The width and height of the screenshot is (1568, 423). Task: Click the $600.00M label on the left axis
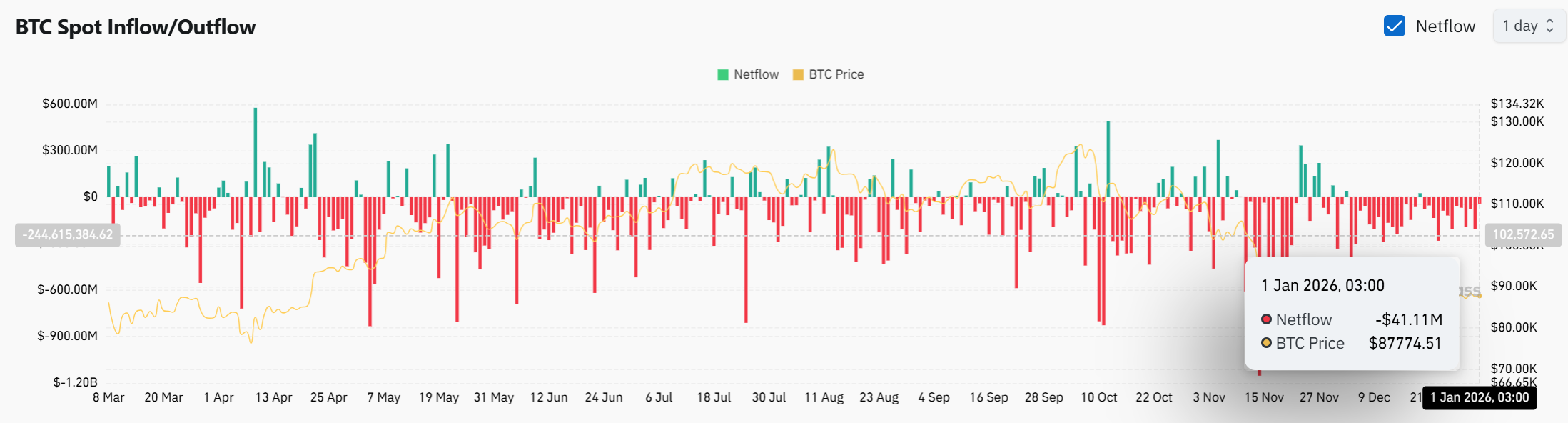(70, 104)
